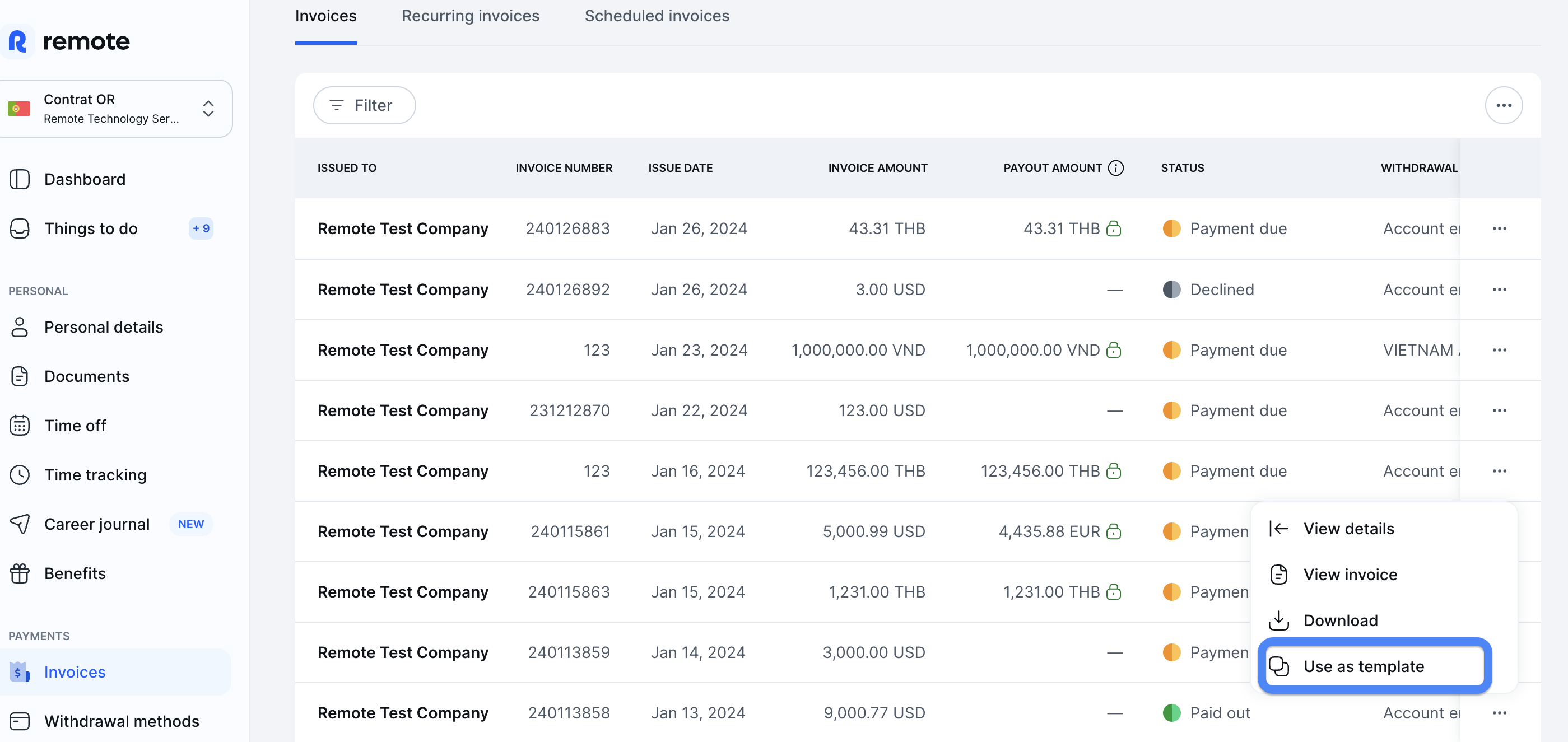
Task: Open Withdrawal methods card icon
Action: 20,721
